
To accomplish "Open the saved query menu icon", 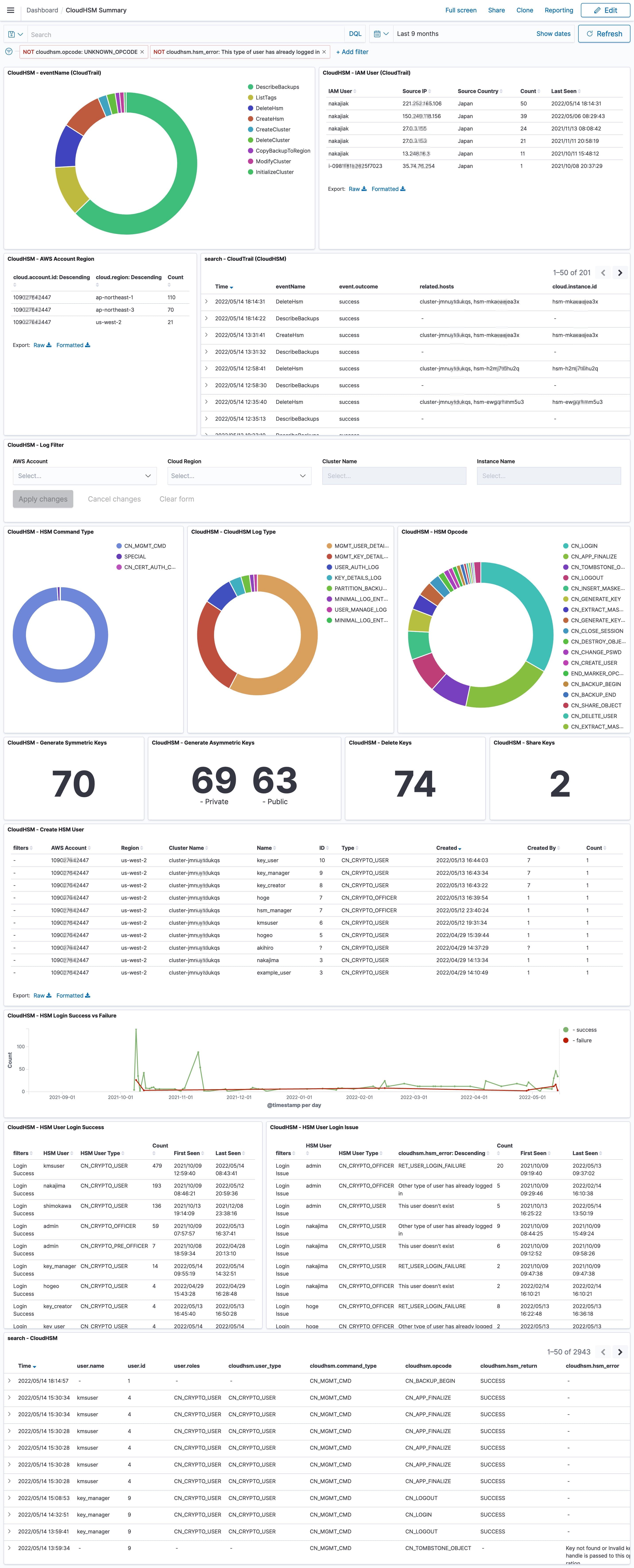I will click(16, 34).
